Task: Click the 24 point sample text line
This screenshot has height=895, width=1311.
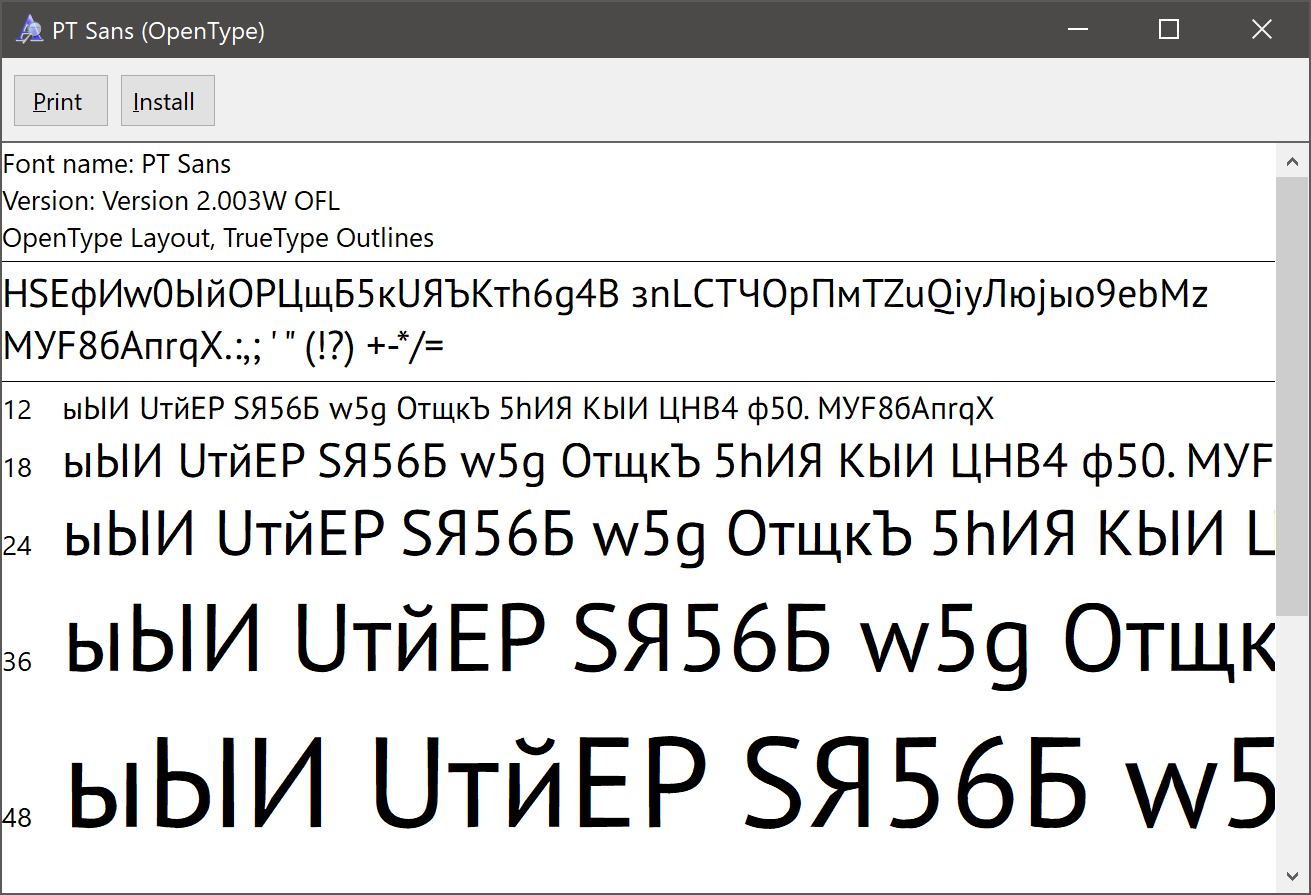Action: 669,536
